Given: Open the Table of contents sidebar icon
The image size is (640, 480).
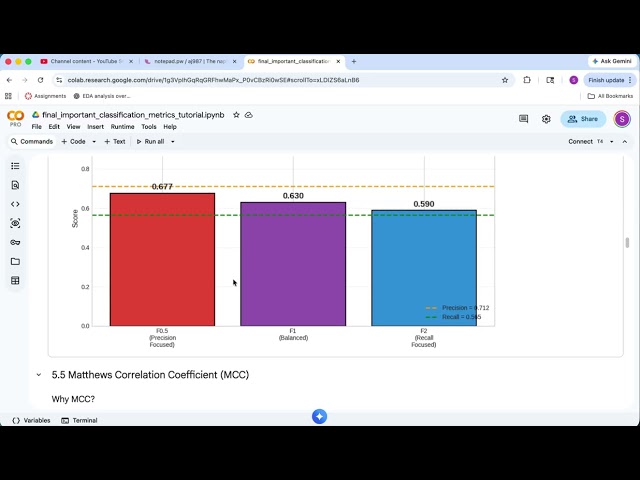Looking at the screenshot, I should point(15,166).
